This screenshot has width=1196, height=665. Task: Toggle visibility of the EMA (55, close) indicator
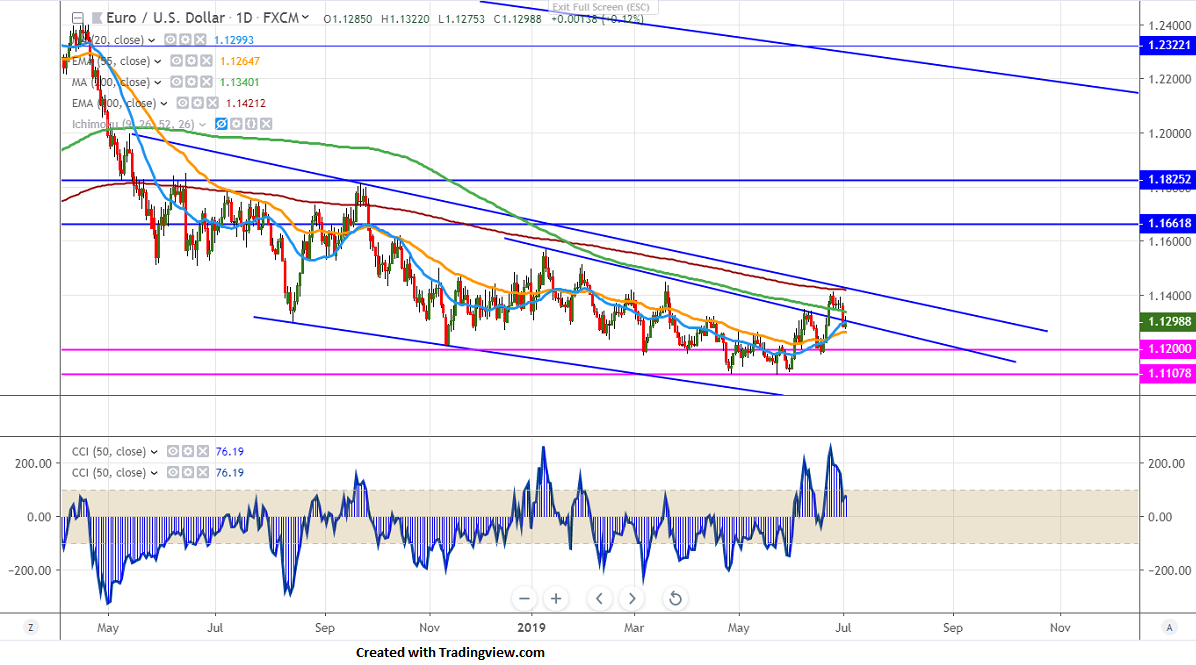[x=176, y=61]
